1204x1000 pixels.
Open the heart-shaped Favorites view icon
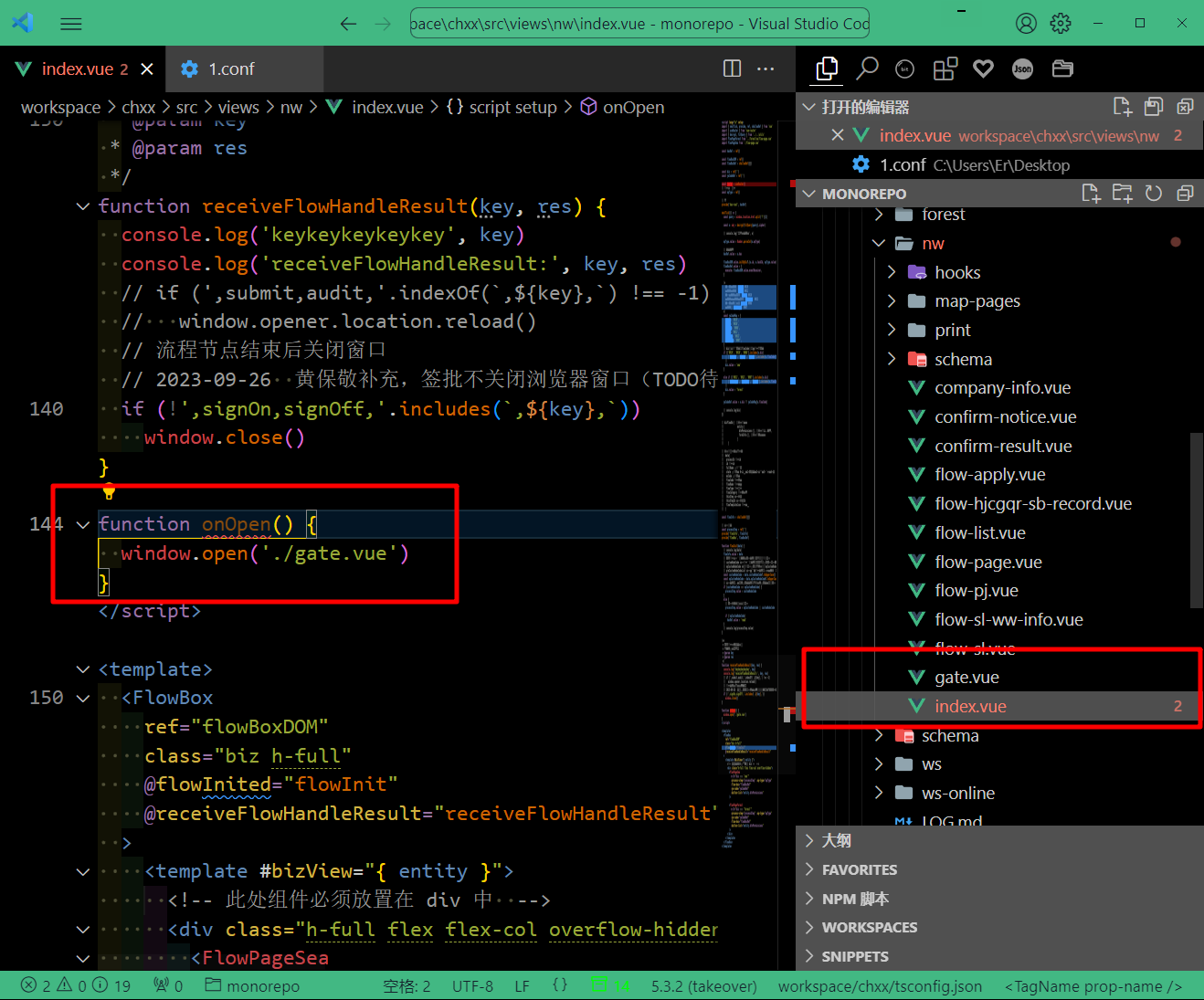coord(984,68)
